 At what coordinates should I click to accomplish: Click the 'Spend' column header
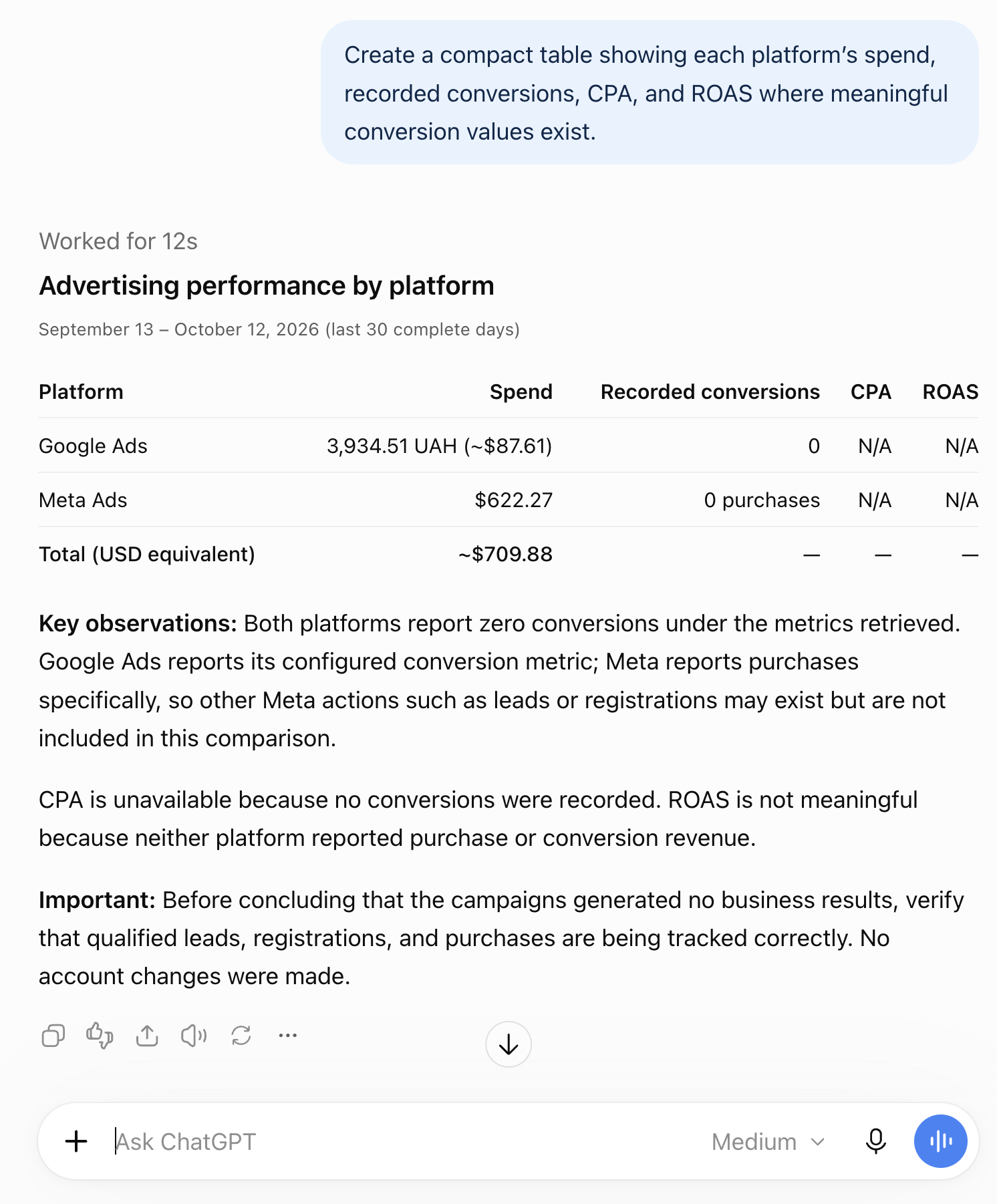click(x=521, y=392)
